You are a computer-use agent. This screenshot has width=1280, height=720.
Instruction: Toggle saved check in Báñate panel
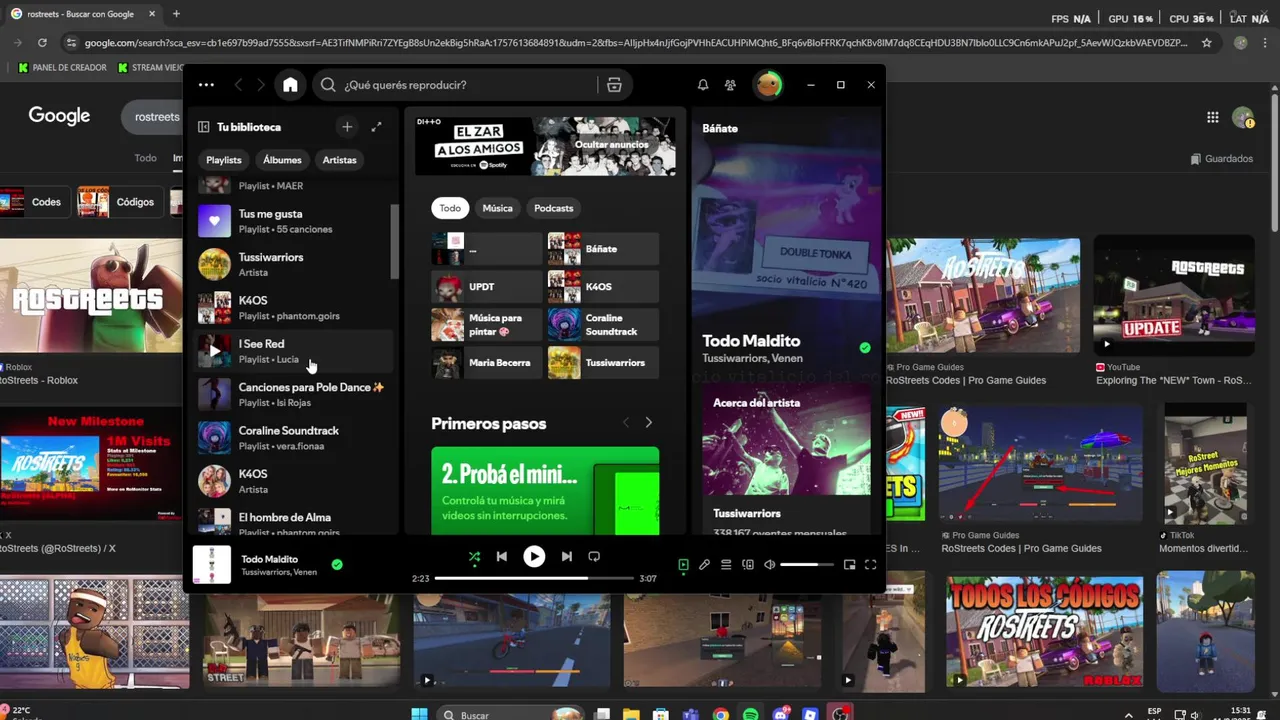tap(865, 348)
